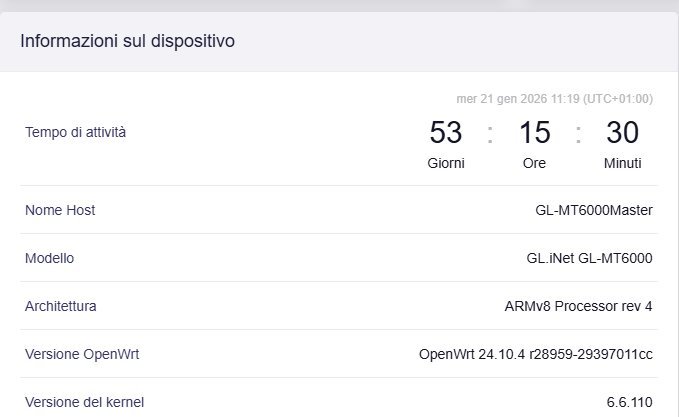Click the uptime hours number 15

coord(535,132)
